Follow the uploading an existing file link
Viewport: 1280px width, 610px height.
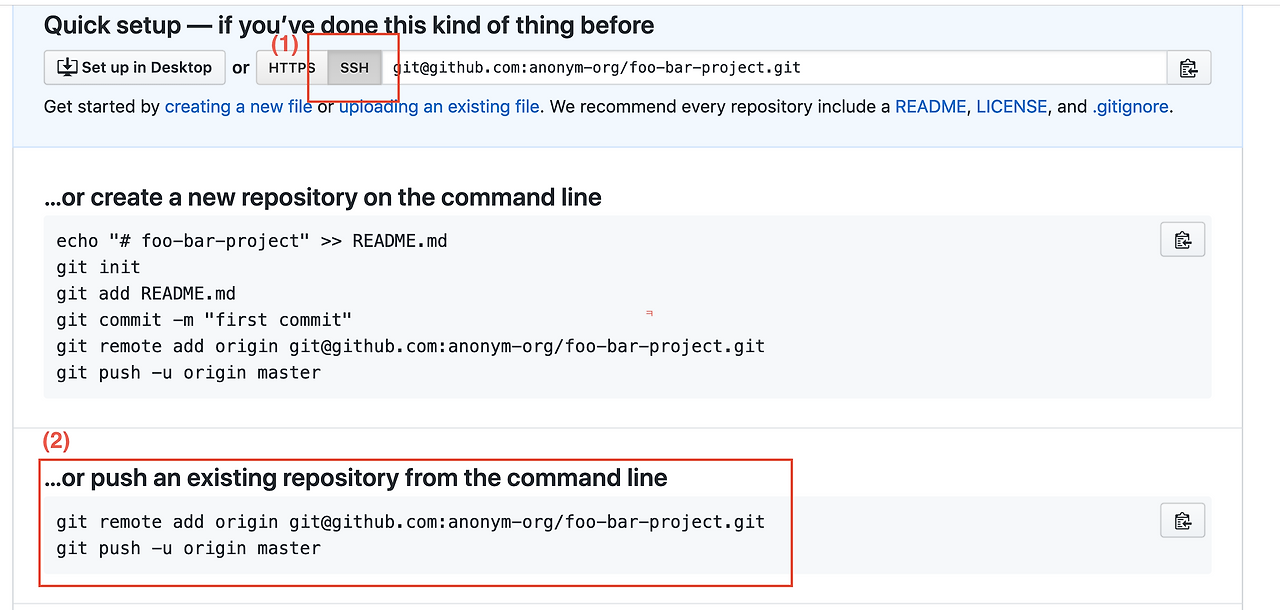(439, 106)
